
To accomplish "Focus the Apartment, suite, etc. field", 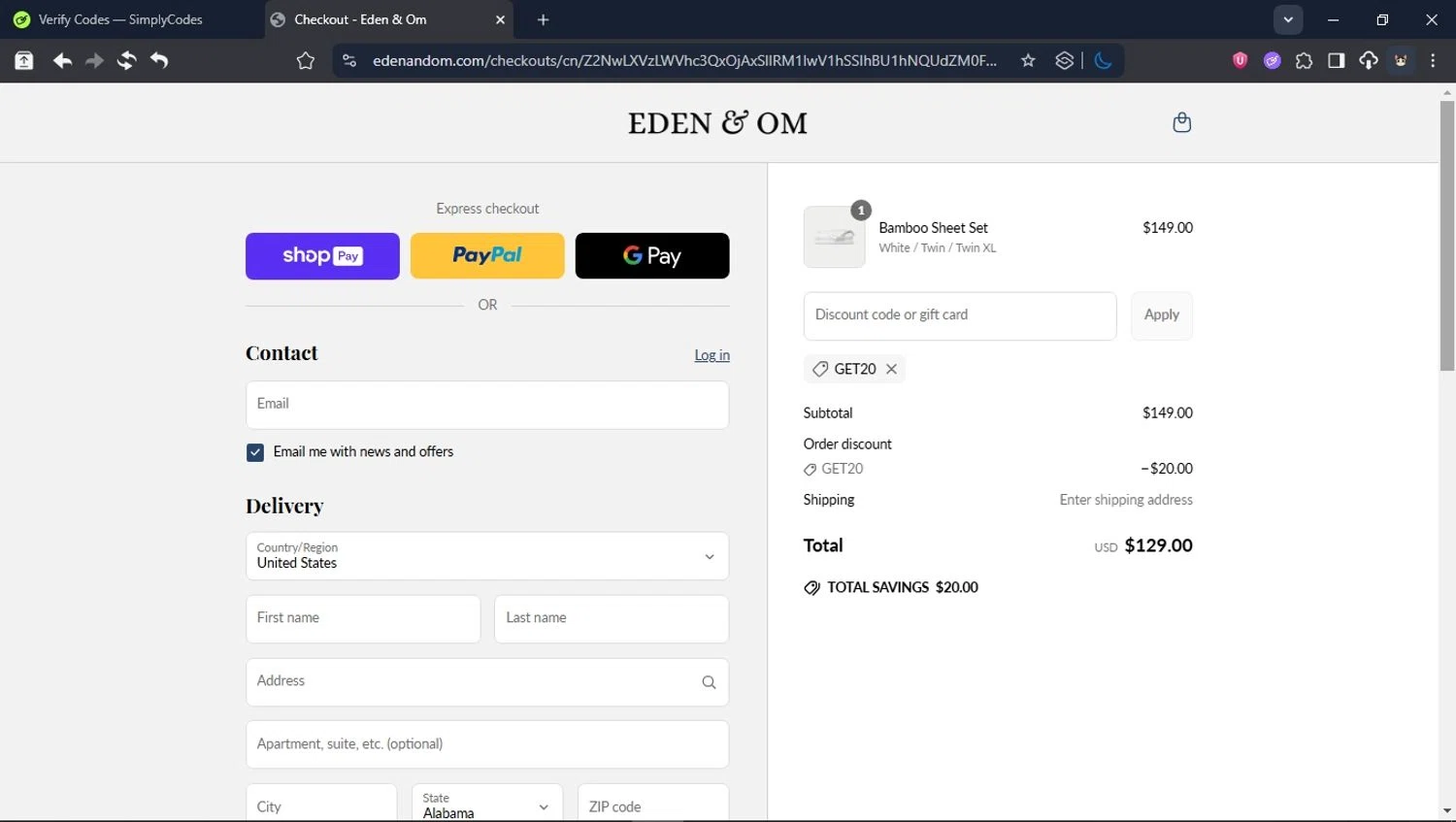I will point(487,744).
